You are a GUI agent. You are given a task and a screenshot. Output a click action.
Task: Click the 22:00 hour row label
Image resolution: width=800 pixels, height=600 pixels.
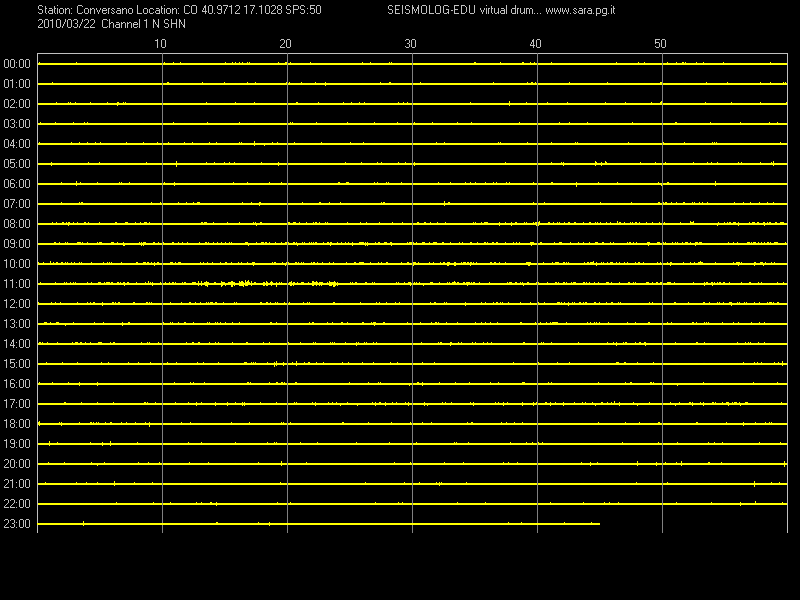click(17, 504)
